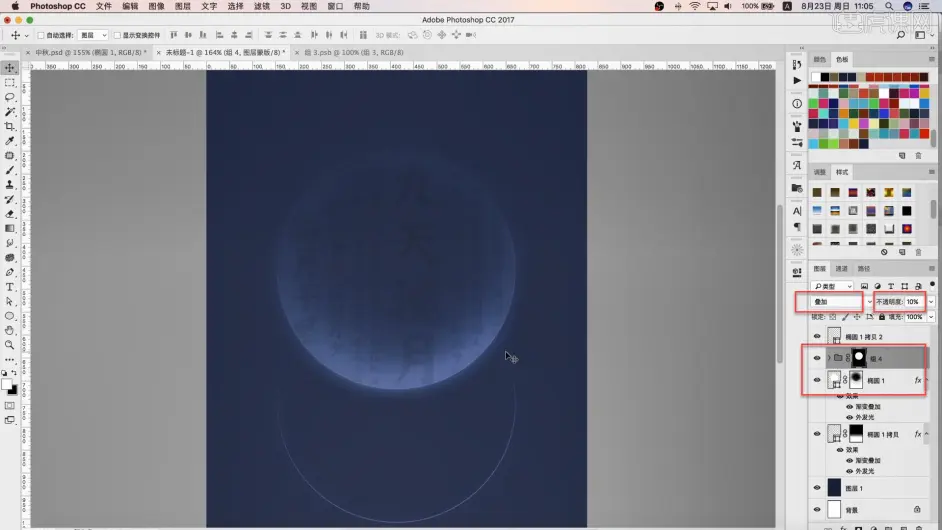Toggle Quick Mask mode icon
The image size is (942, 530).
click(x=10, y=406)
